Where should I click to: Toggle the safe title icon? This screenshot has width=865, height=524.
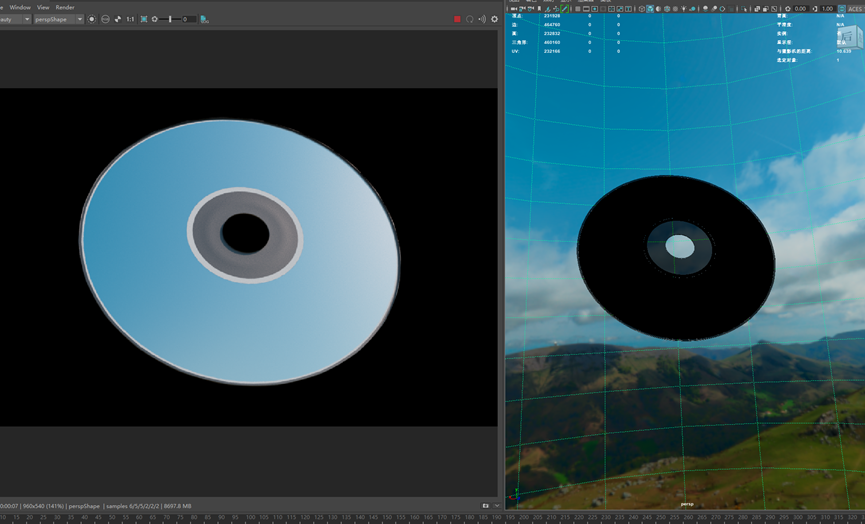[628, 9]
